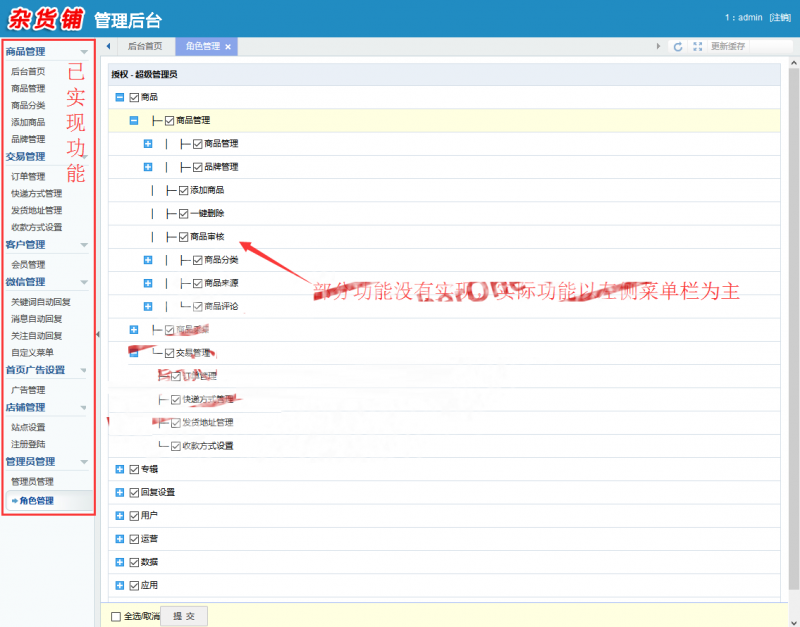Click the vertical scrollbar of main panel
Screen dimensions: 800x627
pos(794,327)
